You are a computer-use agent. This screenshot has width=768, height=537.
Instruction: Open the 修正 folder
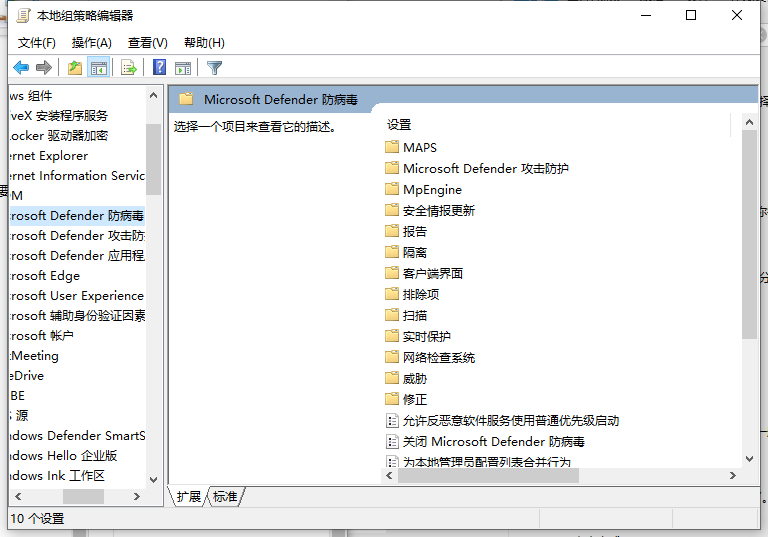[x=406, y=400]
